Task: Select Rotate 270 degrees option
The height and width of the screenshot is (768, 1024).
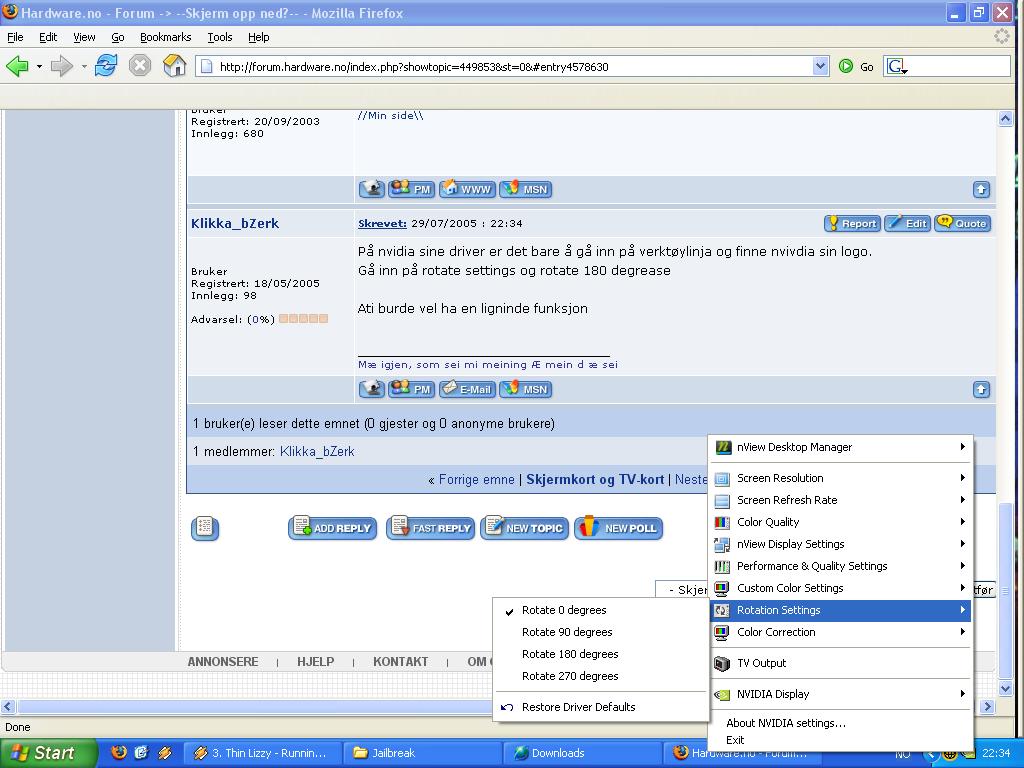Action: coord(601,677)
